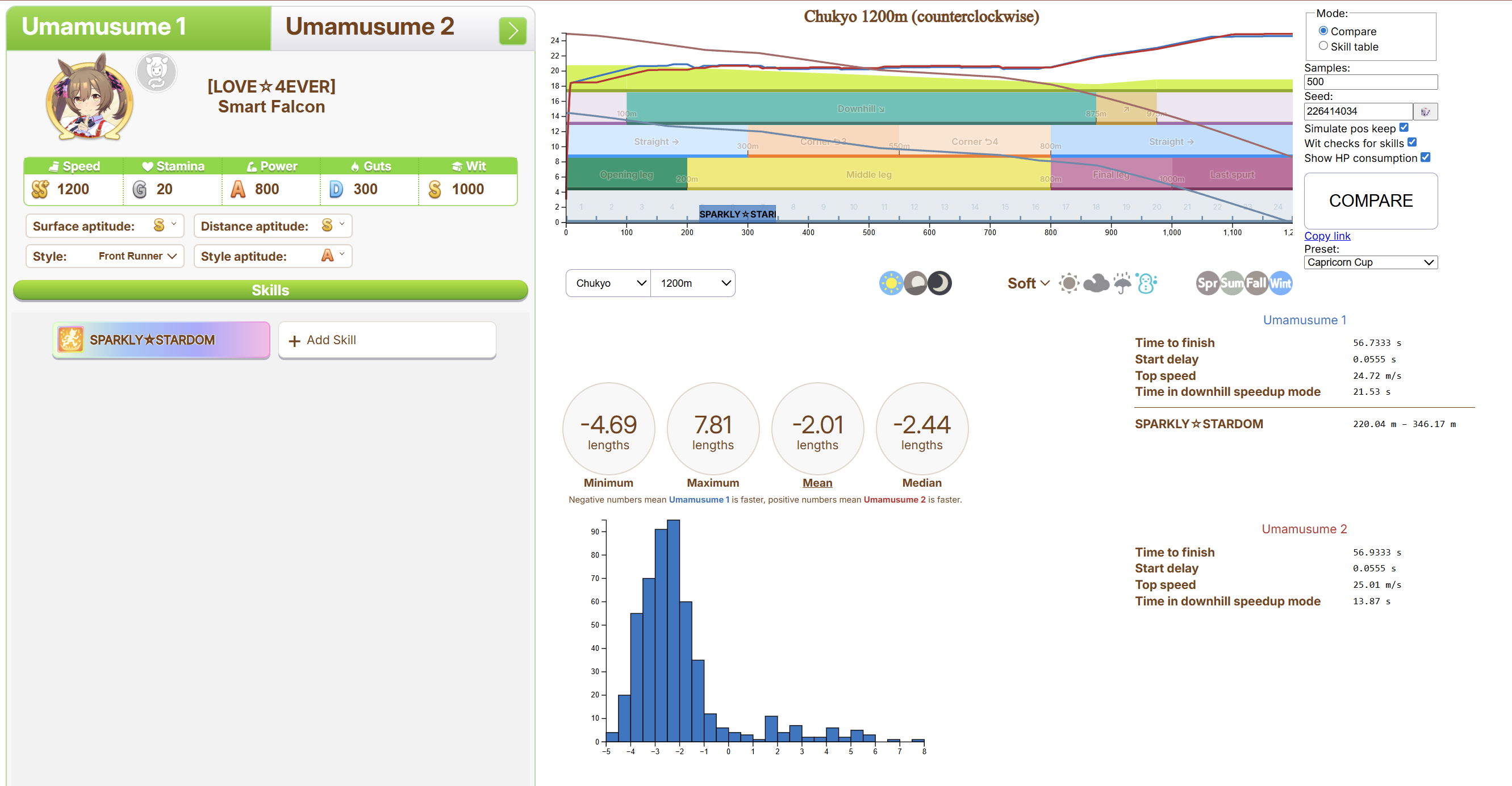
Task: Select the night moon icon
Action: click(939, 283)
